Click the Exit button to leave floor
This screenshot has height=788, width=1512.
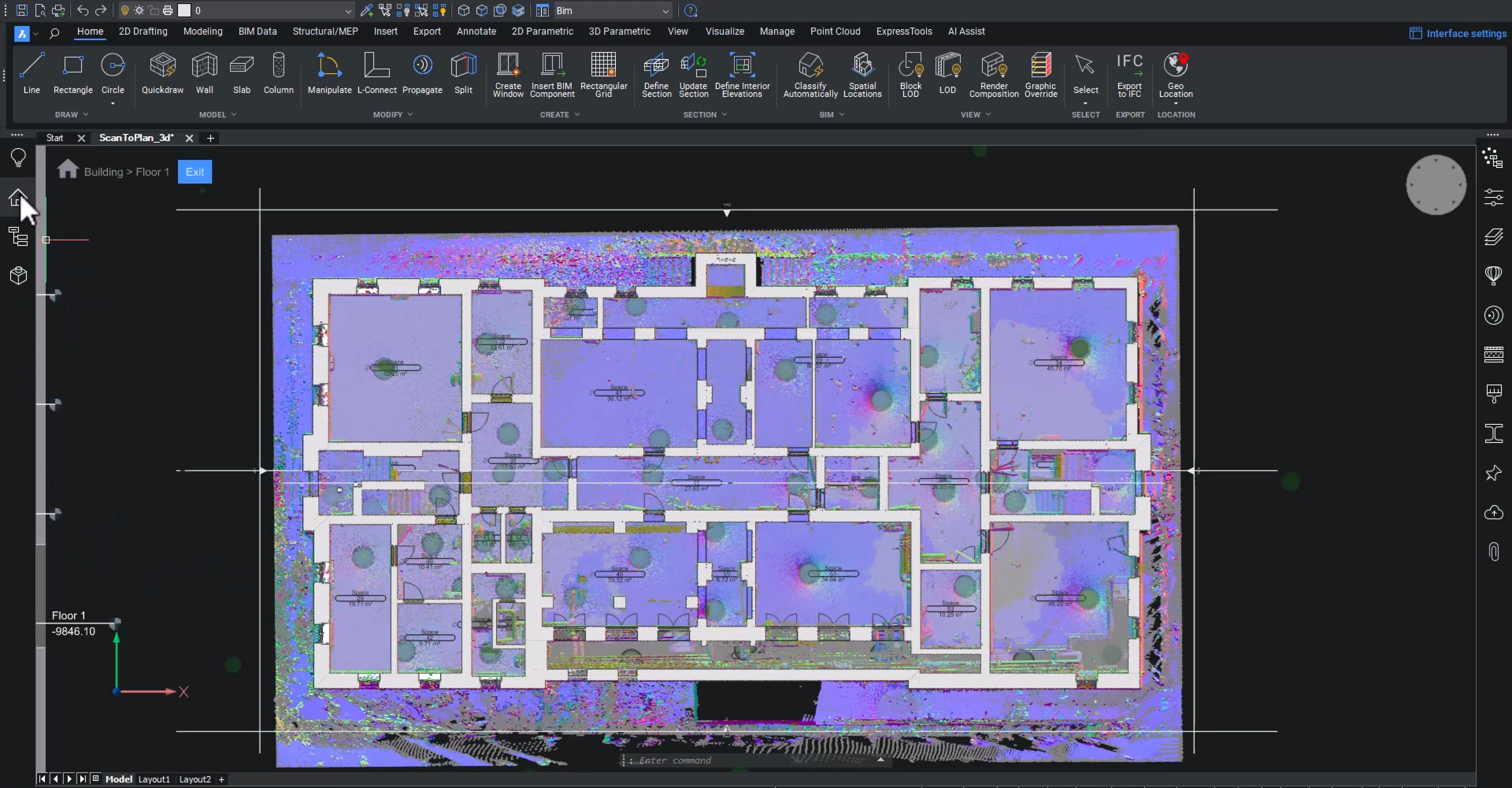coord(195,171)
